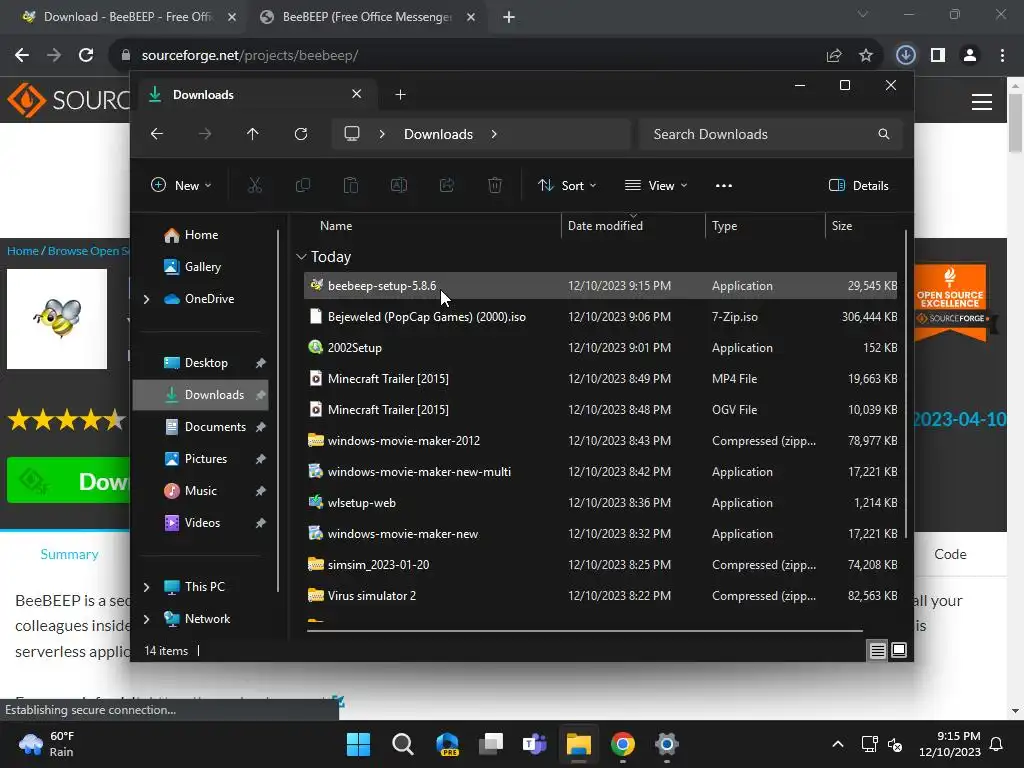Image resolution: width=1024 pixels, height=768 pixels.
Task: Open the View dropdown menu
Action: click(656, 185)
